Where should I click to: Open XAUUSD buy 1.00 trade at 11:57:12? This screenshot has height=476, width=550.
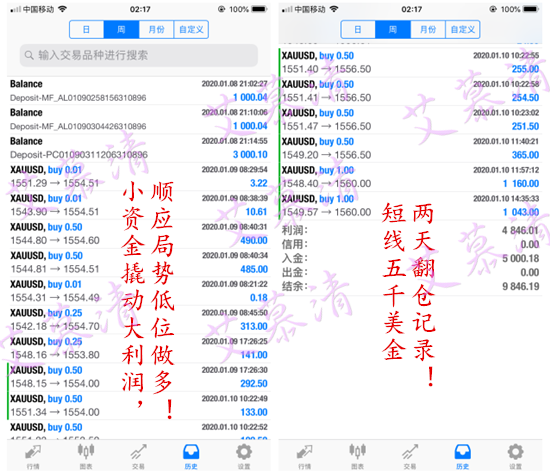coord(410,177)
